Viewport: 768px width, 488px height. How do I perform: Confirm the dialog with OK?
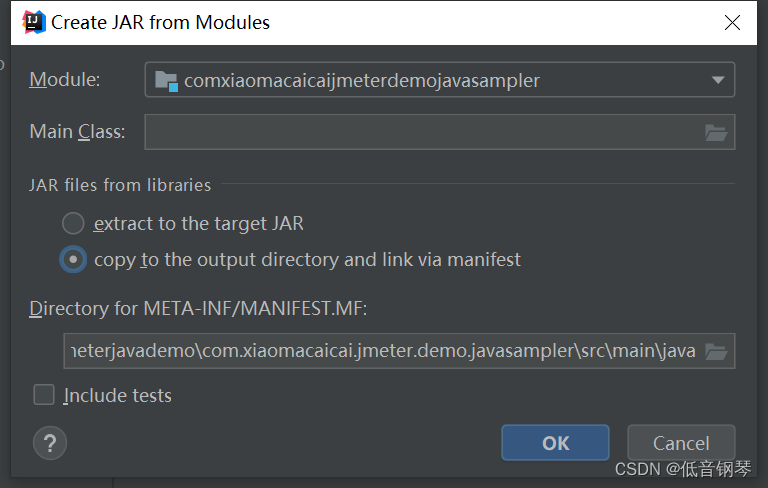[x=555, y=443]
